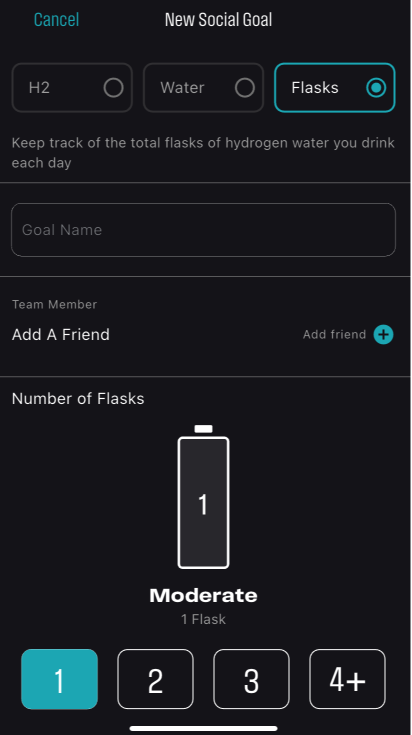Choose 1 flask button
This screenshot has width=412, height=735.
[60, 679]
